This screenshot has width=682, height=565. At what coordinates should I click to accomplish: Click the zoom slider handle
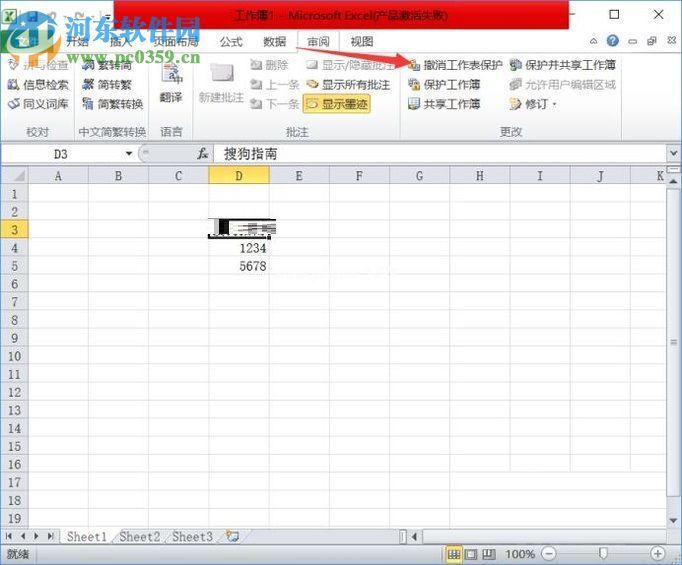tap(603, 554)
